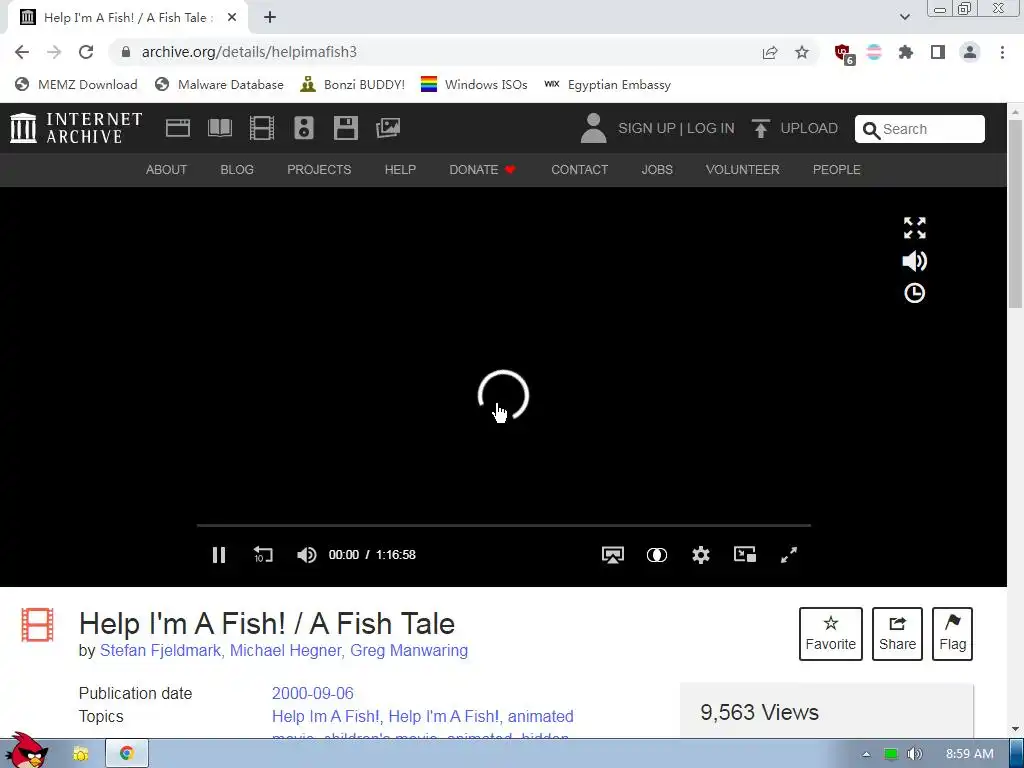Rewind the video ten seconds
The width and height of the screenshot is (1024, 768).
click(263, 554)
